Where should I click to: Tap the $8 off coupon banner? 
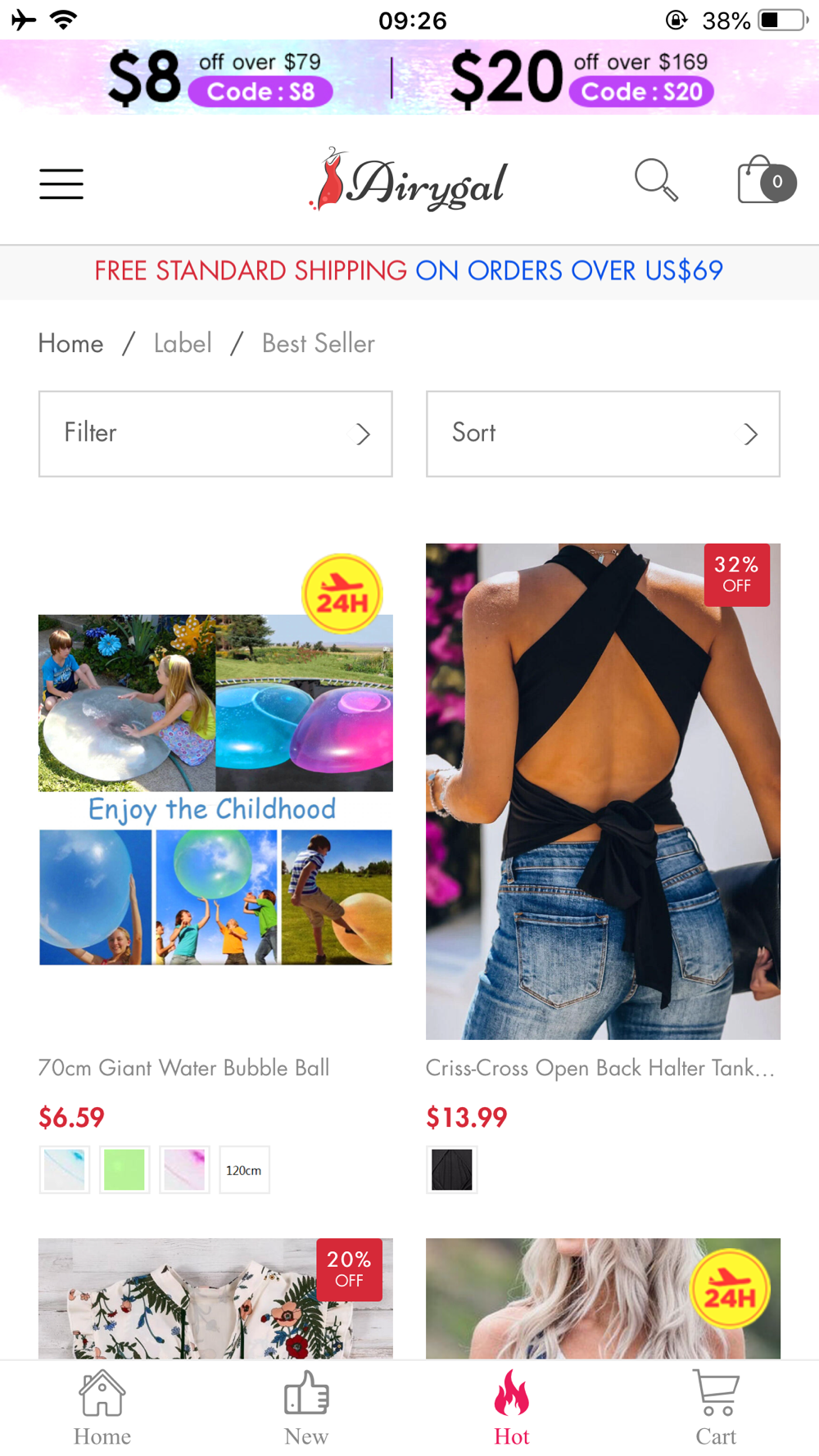[221, 78]
